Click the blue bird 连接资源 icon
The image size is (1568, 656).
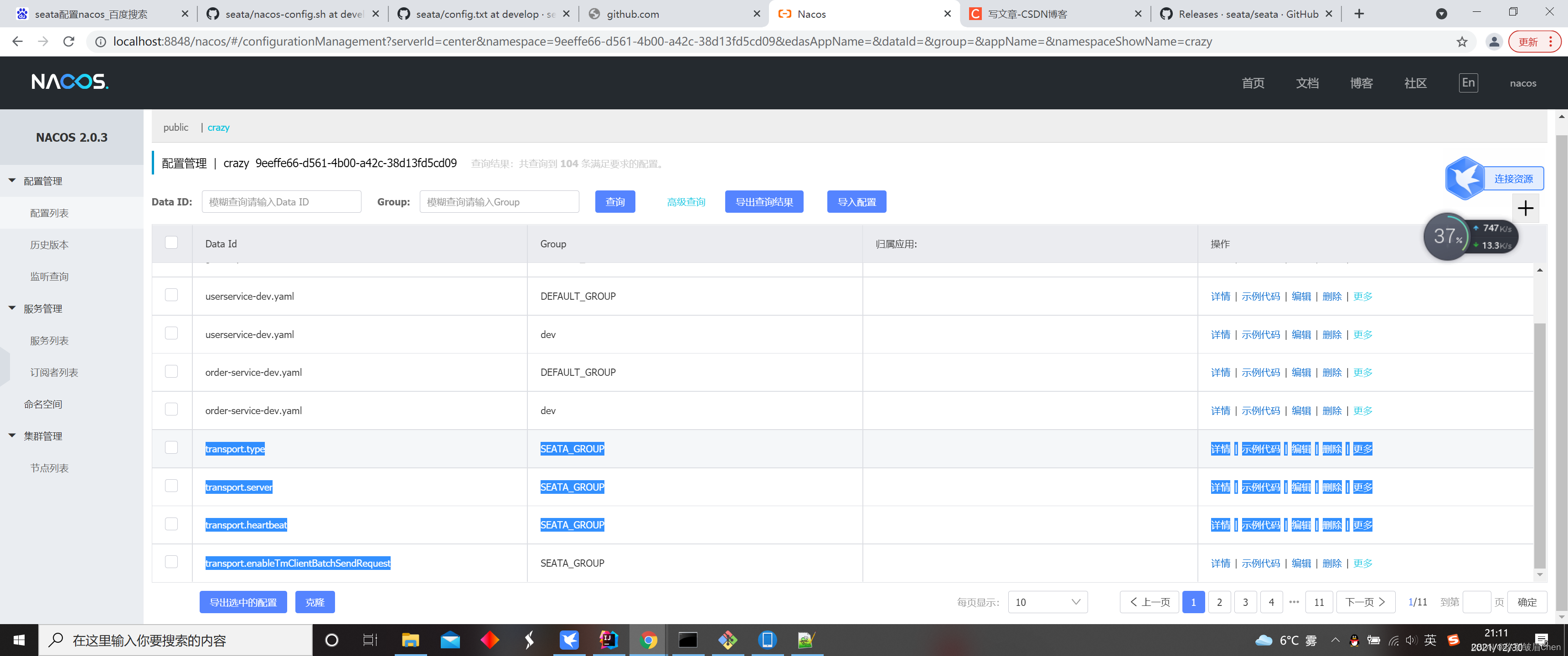pos(1465,178)
